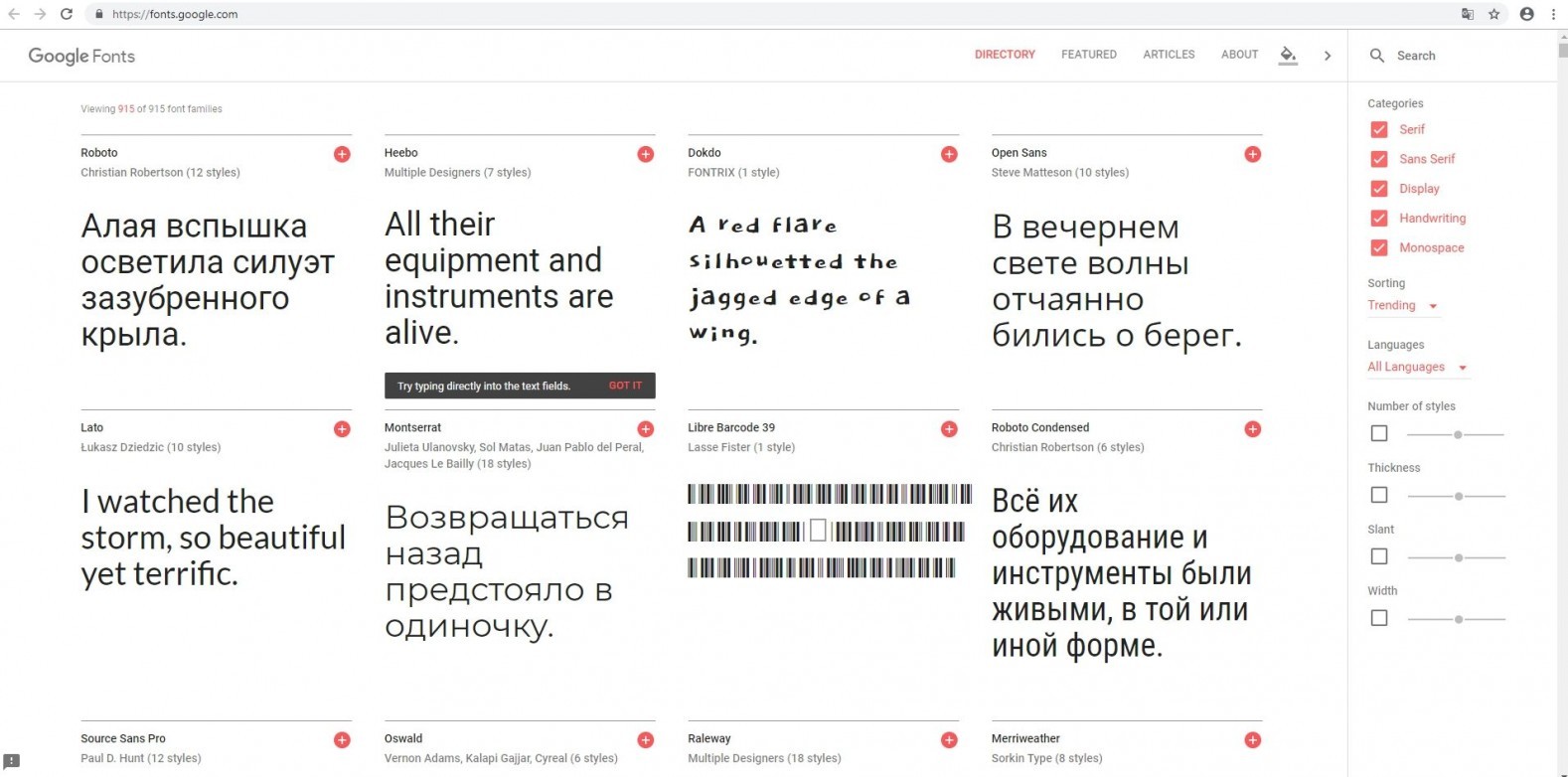Click the feedback icon at bottom left

coord(12,761)
